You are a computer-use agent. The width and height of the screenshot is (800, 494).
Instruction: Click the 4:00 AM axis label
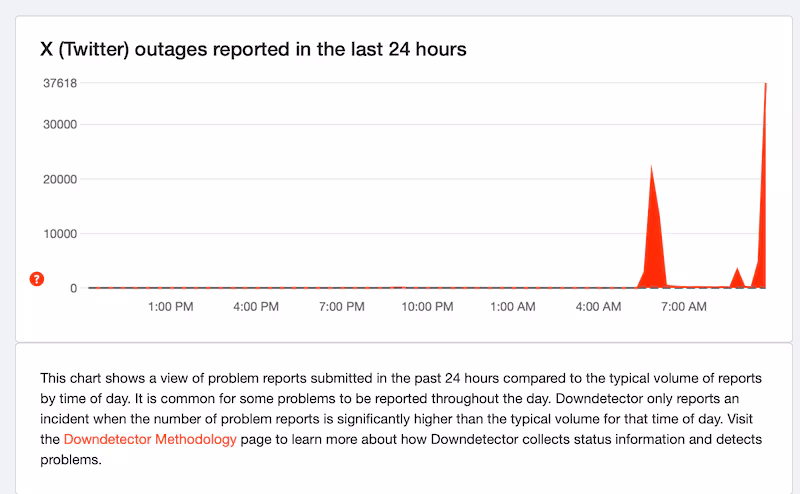598,307
